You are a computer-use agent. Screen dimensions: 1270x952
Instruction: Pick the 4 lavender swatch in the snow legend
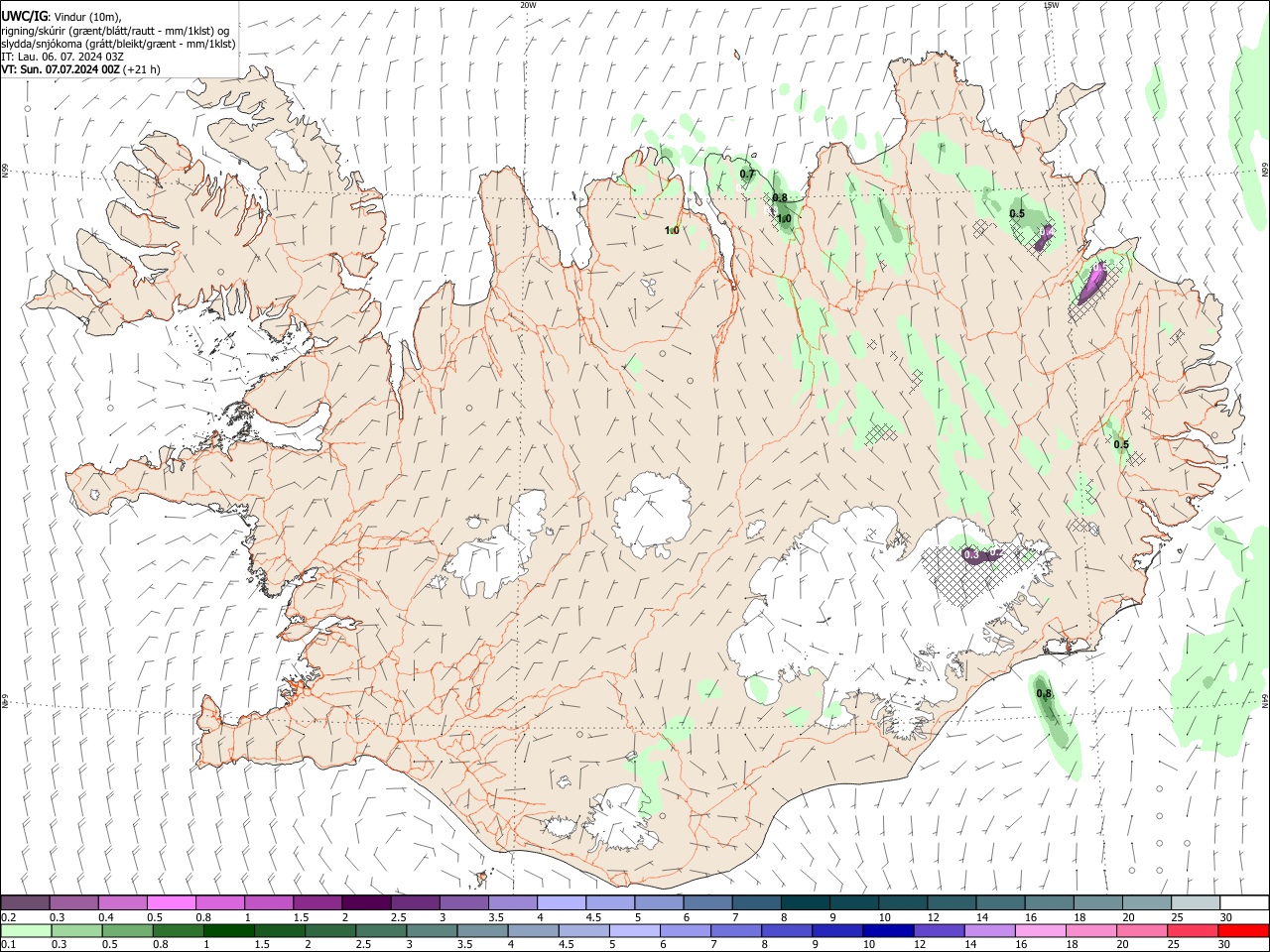click(x=562, y=902)
